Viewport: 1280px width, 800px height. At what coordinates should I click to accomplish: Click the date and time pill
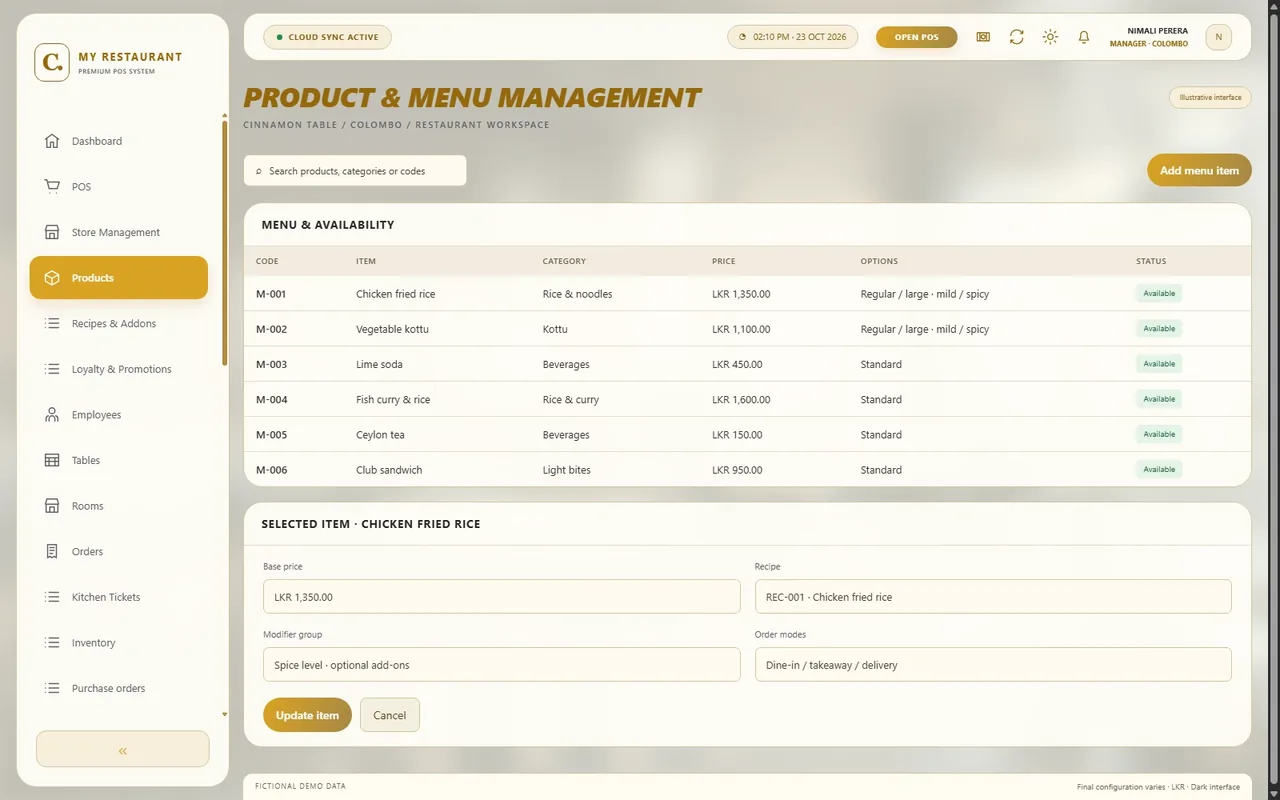coord(792,37)
